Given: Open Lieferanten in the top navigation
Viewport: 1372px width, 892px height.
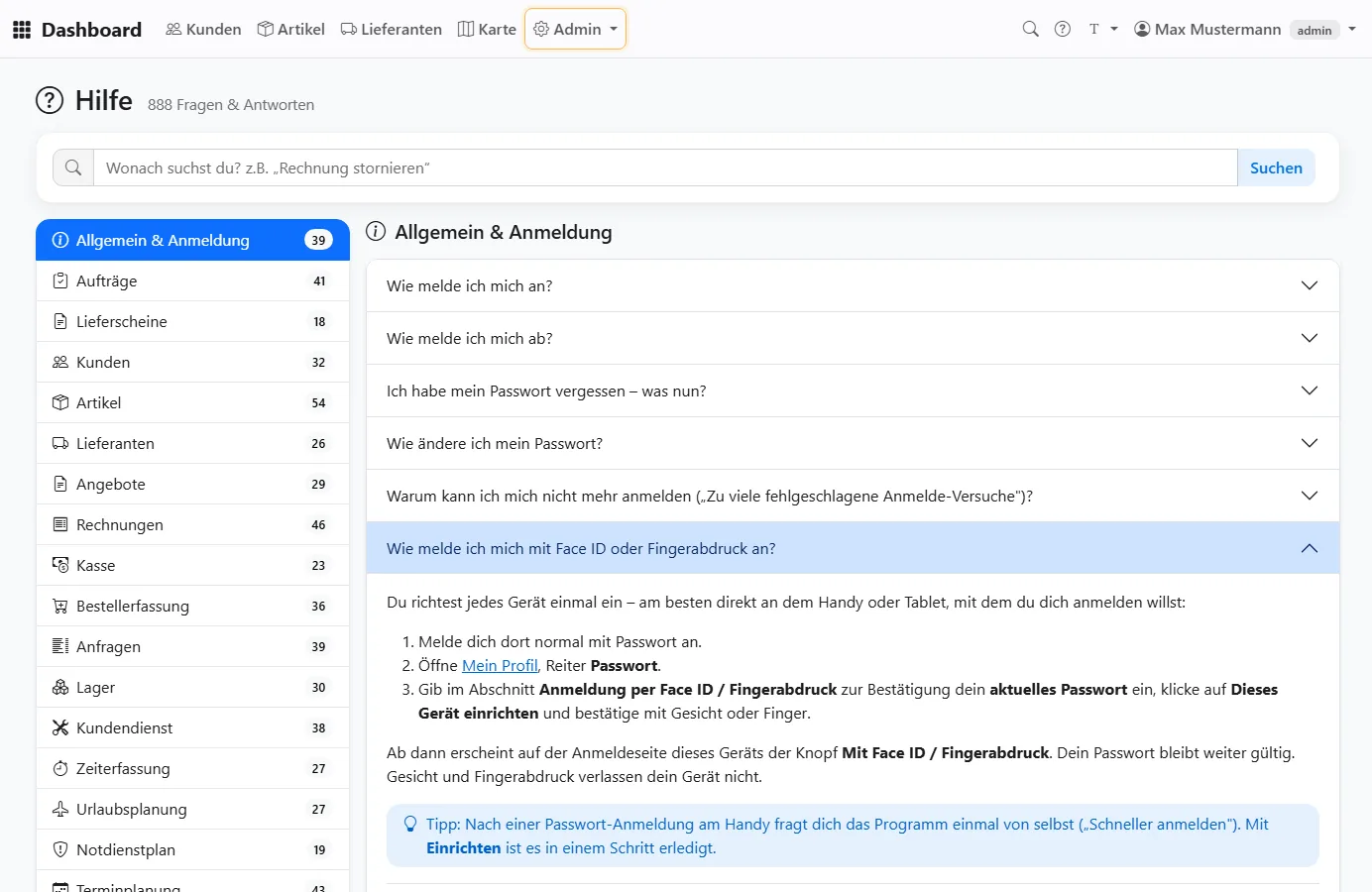Looking at the screenshot, I should click(392, 30).
